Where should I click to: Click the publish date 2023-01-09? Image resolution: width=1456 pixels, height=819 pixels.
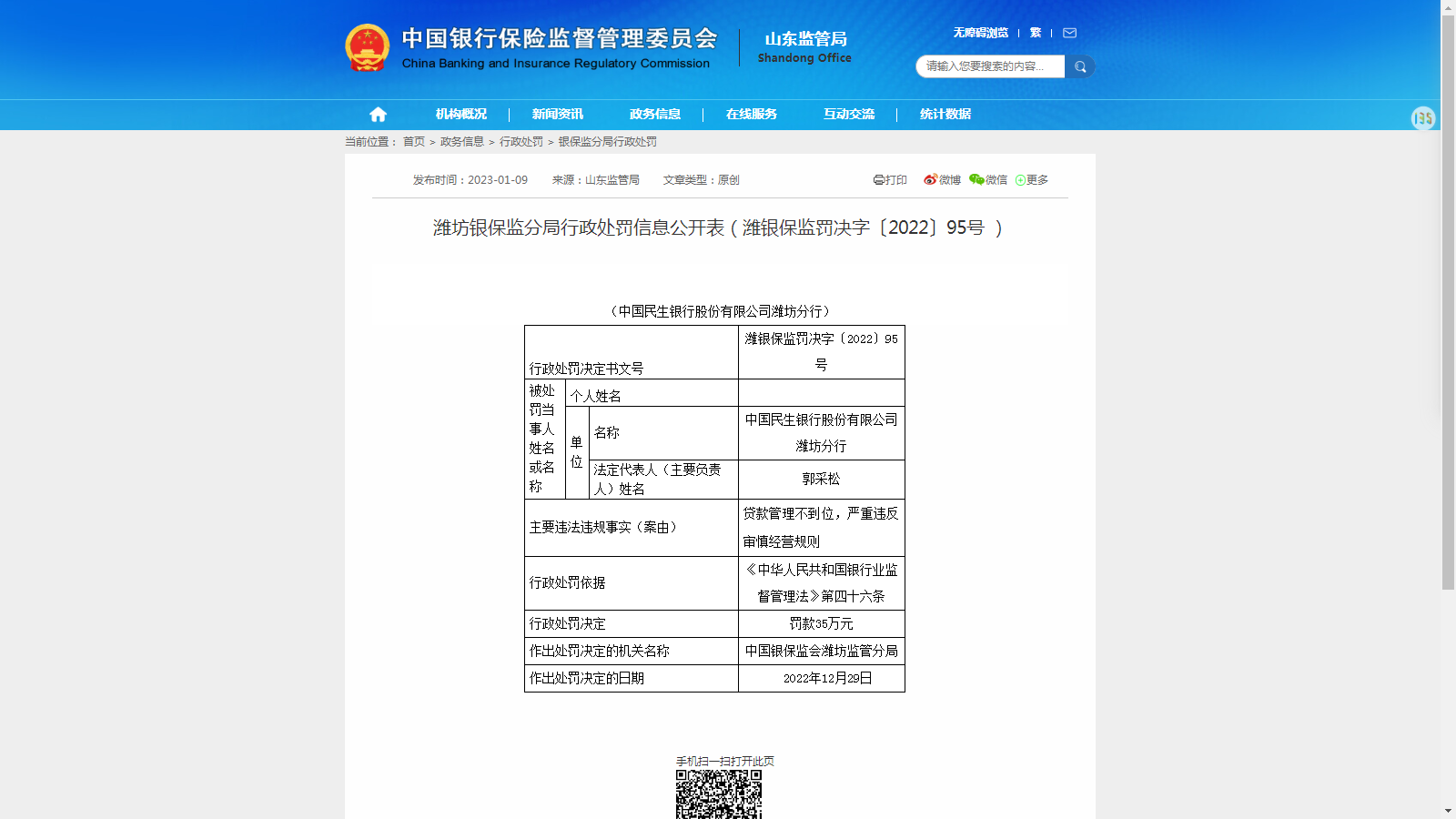click(x=498, y=180)
